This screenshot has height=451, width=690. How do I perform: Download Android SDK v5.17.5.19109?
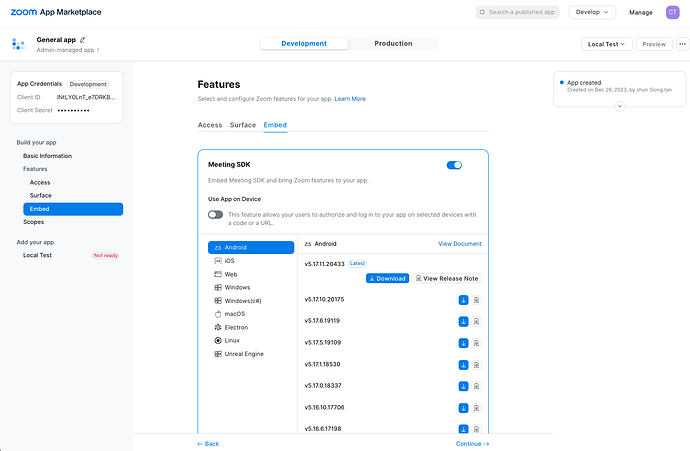(x=463, y=343)
